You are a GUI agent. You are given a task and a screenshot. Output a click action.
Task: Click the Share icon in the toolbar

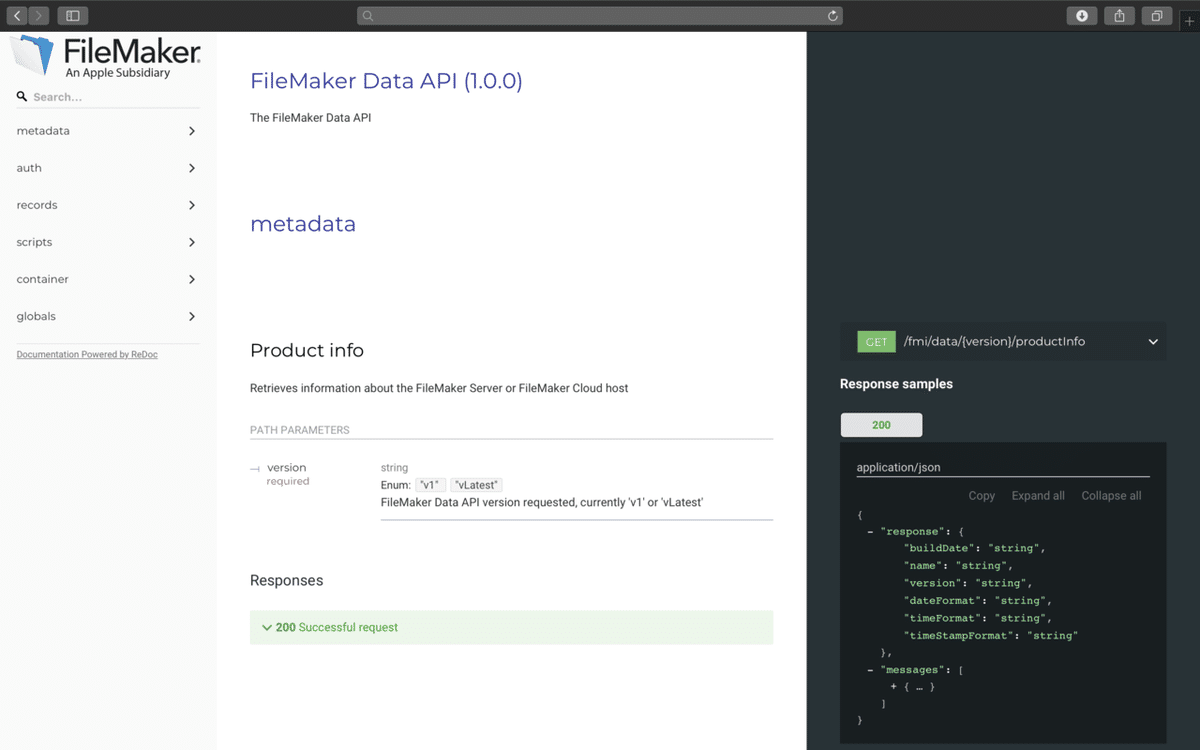click(x=1118, y=15)
